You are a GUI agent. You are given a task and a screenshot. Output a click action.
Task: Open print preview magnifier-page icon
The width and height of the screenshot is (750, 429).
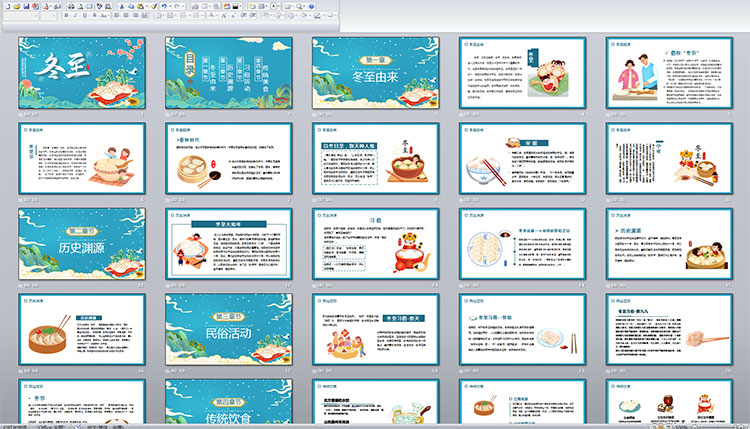[80, 6]
